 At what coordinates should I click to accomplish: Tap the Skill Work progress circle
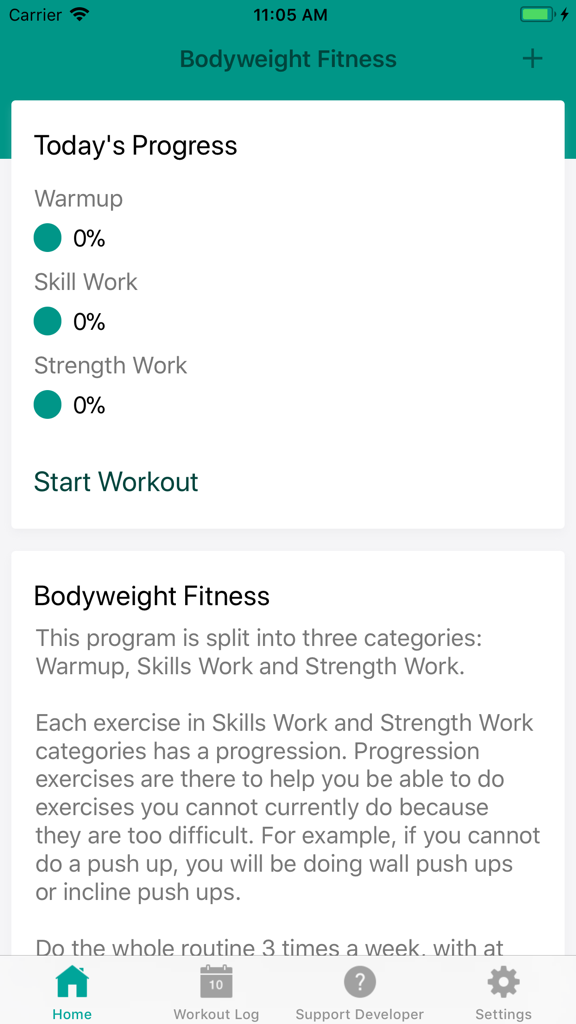pos(47,321)
